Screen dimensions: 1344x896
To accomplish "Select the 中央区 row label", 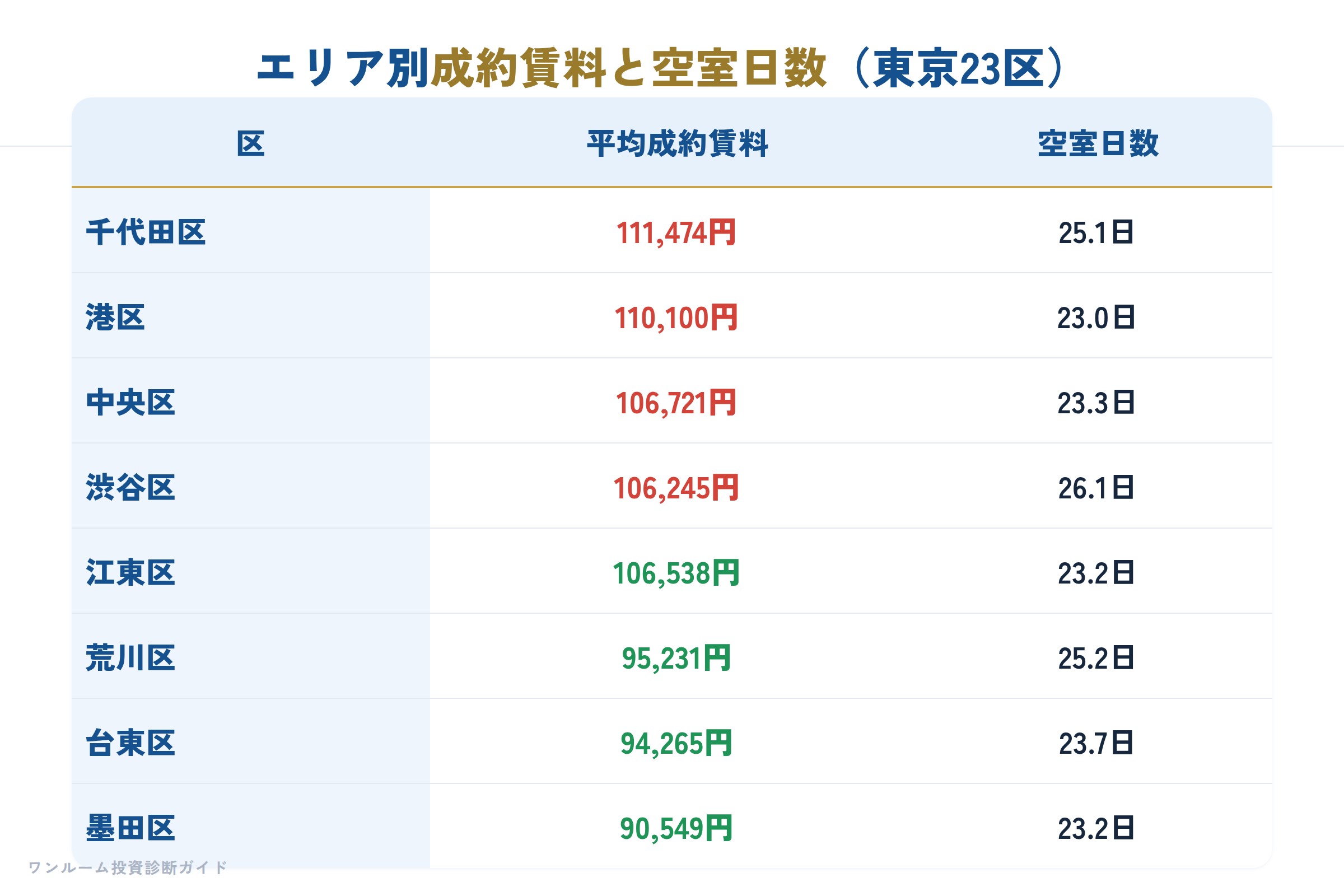I will 130,402.
